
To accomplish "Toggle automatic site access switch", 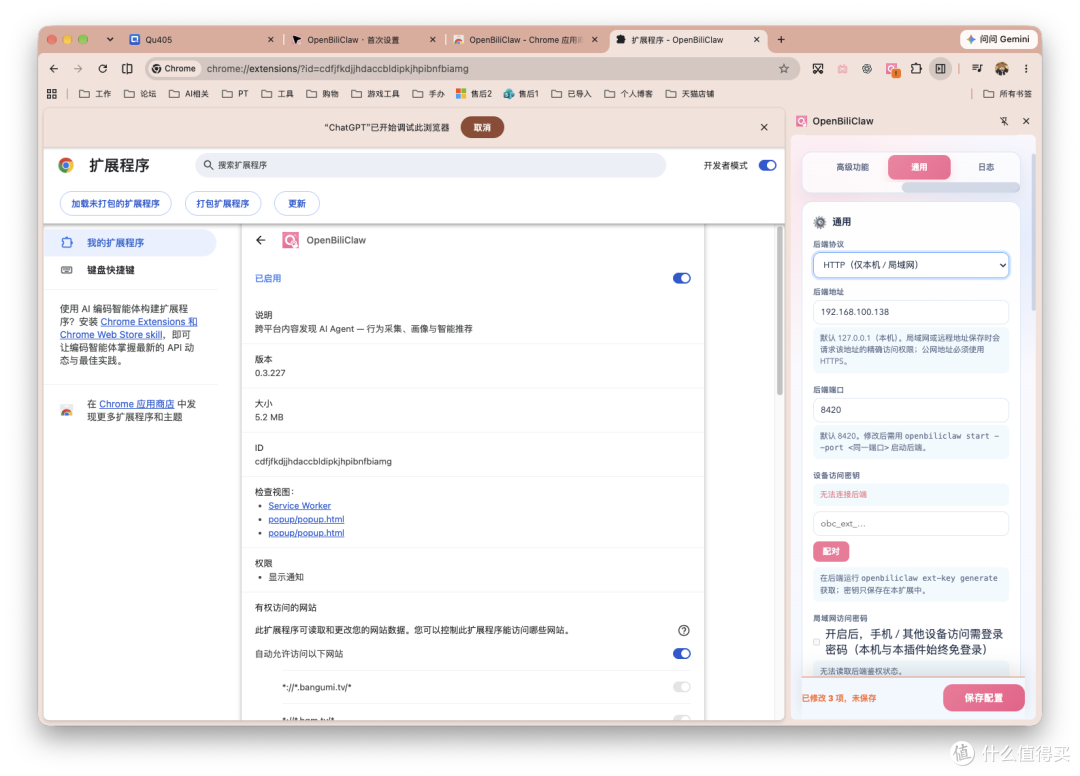I will click(x=681, y=653).
